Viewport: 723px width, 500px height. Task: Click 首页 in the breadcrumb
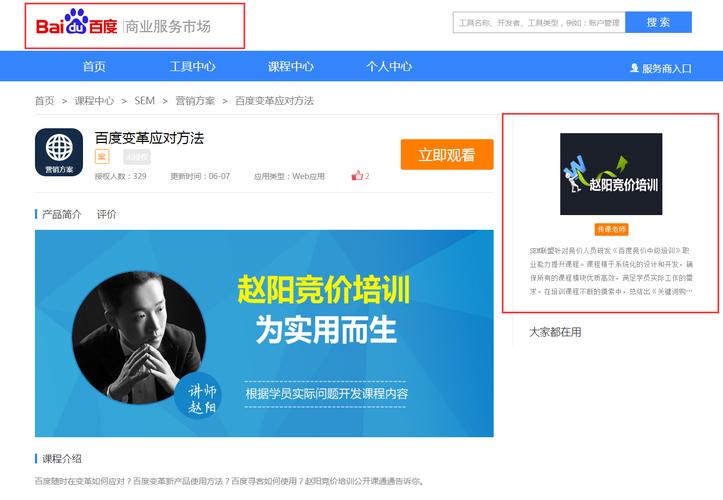[45, 101]
